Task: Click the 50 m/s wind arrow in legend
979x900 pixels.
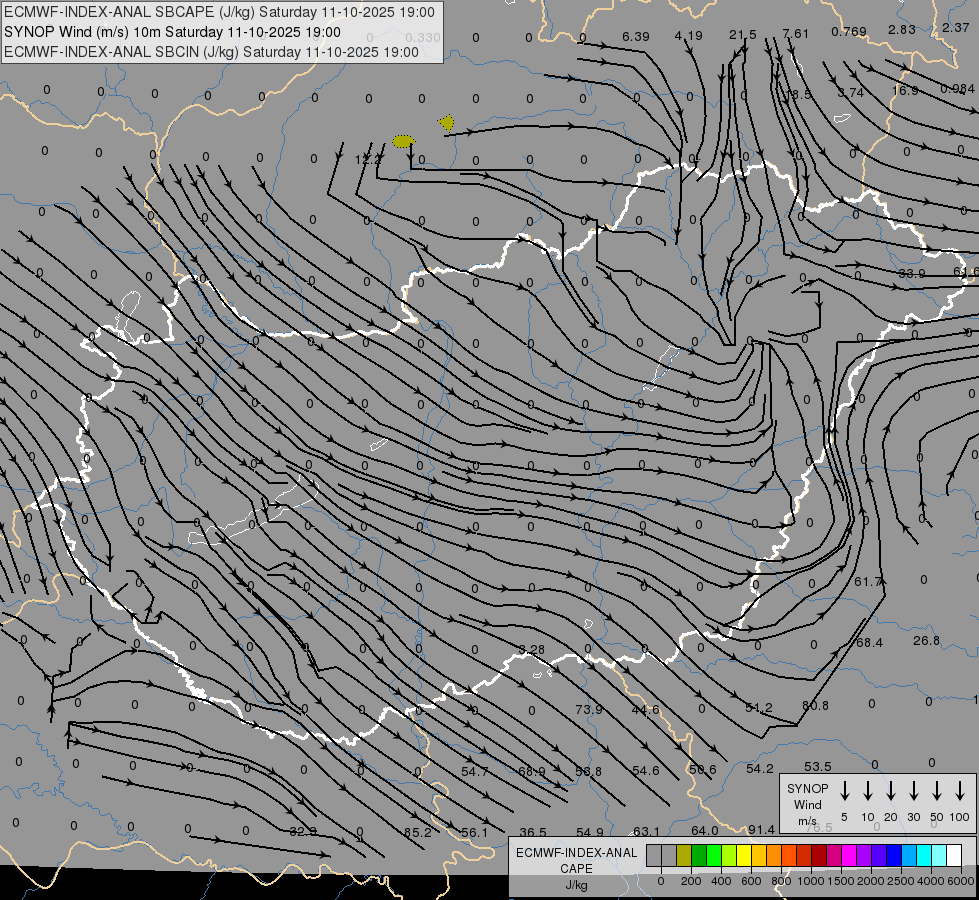Action: (x=937, y=790)
